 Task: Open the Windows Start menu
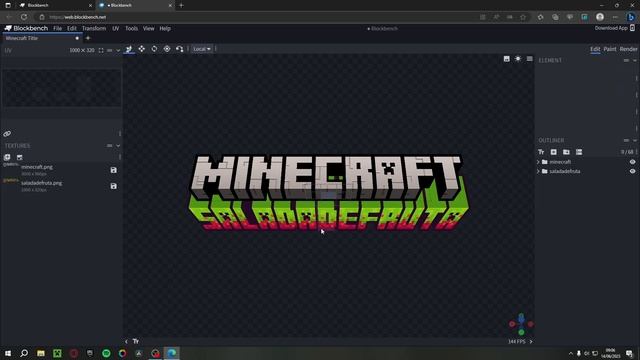coord(8,353)
